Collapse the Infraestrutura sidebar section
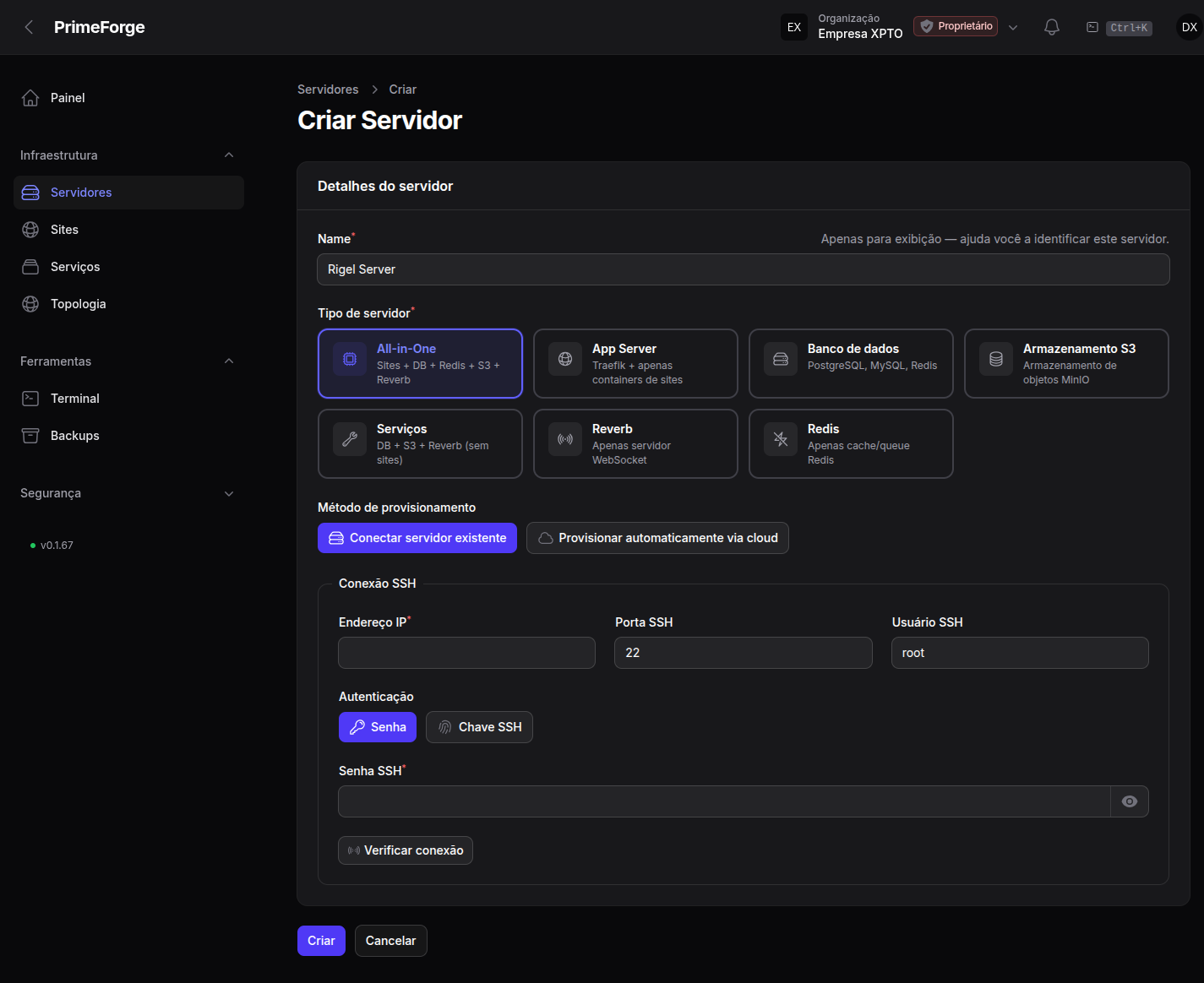 pos(229,155)
